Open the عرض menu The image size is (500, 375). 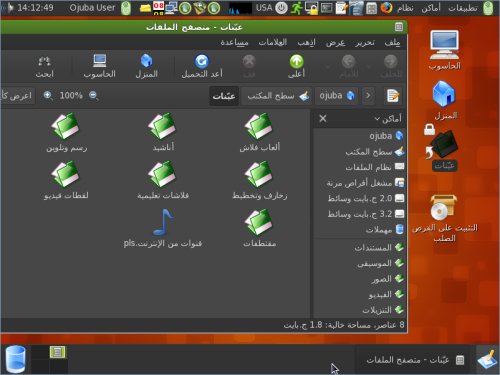point(335,43)
